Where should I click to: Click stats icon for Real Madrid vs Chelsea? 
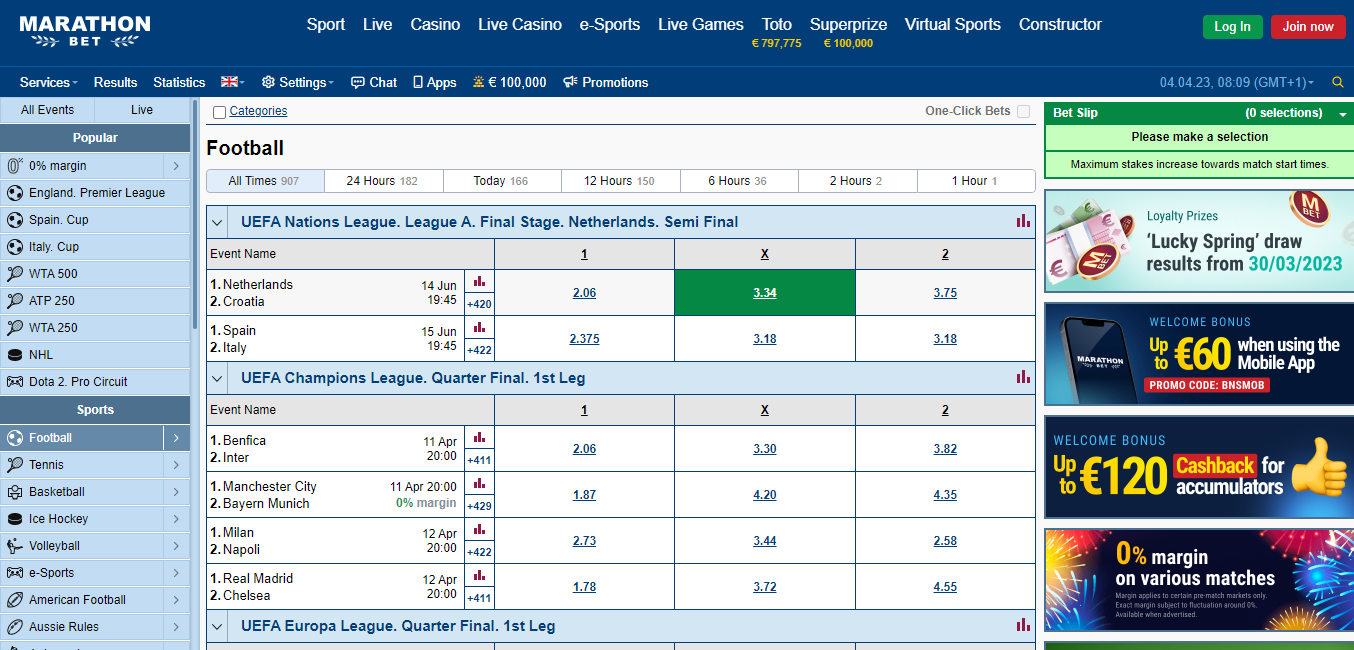click(x=479, y=575)
